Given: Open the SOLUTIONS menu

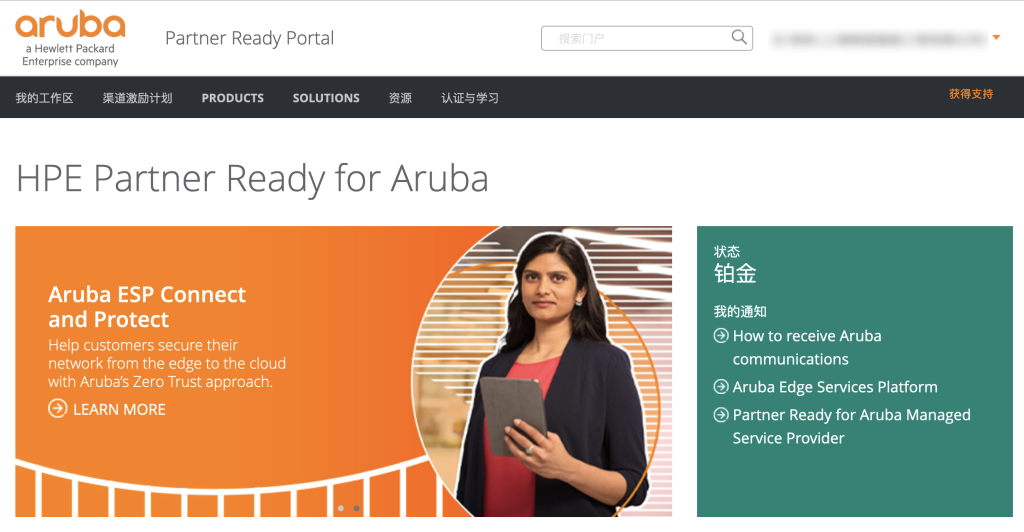Looking at the screenshot, I should [x=326, y=98].
